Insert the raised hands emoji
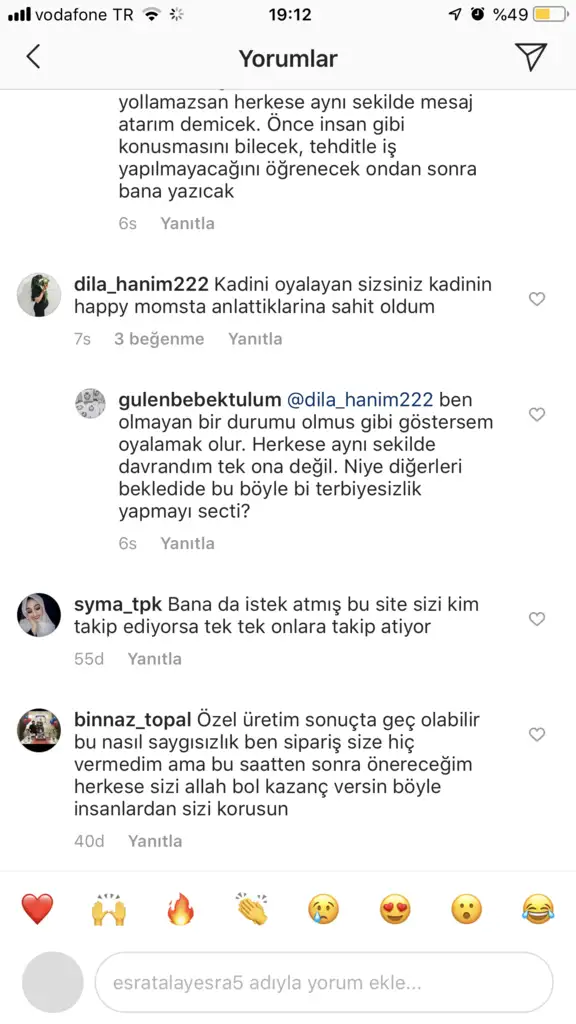The width and height of the screenshot is (576, 1024). tap(108, 909)
